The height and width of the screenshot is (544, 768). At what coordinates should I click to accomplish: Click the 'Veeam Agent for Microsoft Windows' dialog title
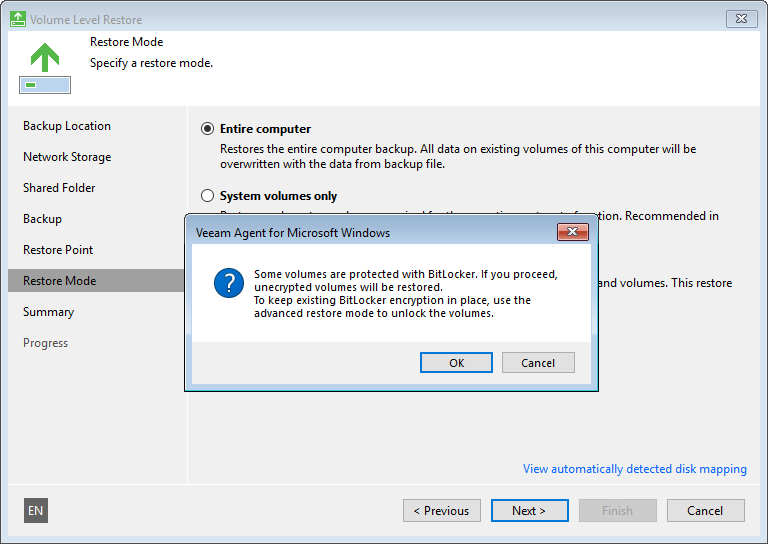293,233
